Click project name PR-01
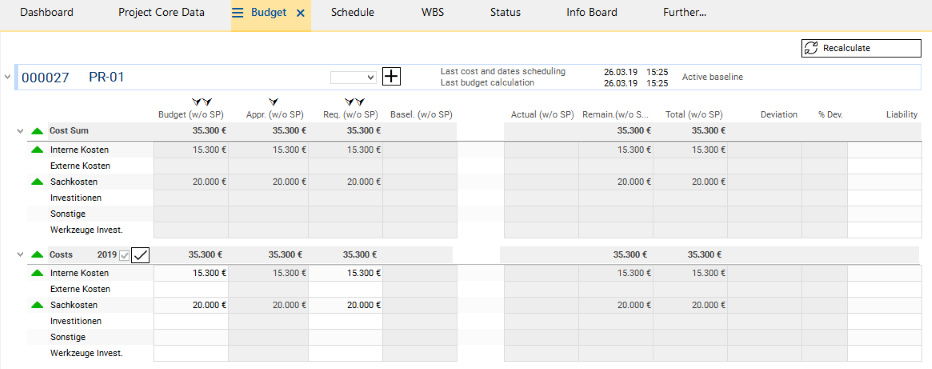The image size is (932, 369). click(x=106, y=77)
